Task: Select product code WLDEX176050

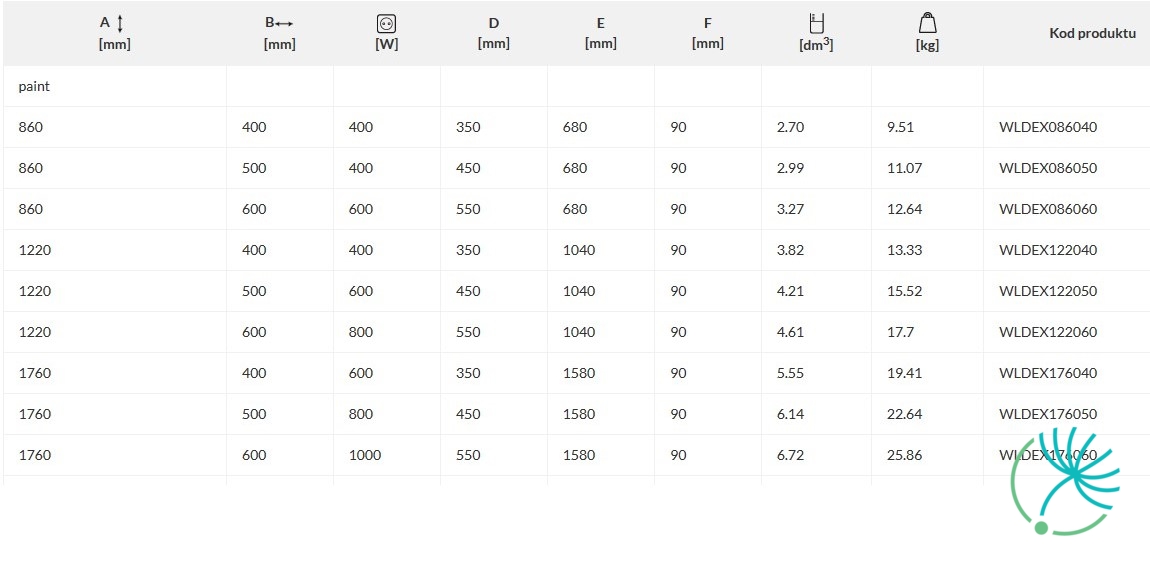Action: pos(1048,414)
